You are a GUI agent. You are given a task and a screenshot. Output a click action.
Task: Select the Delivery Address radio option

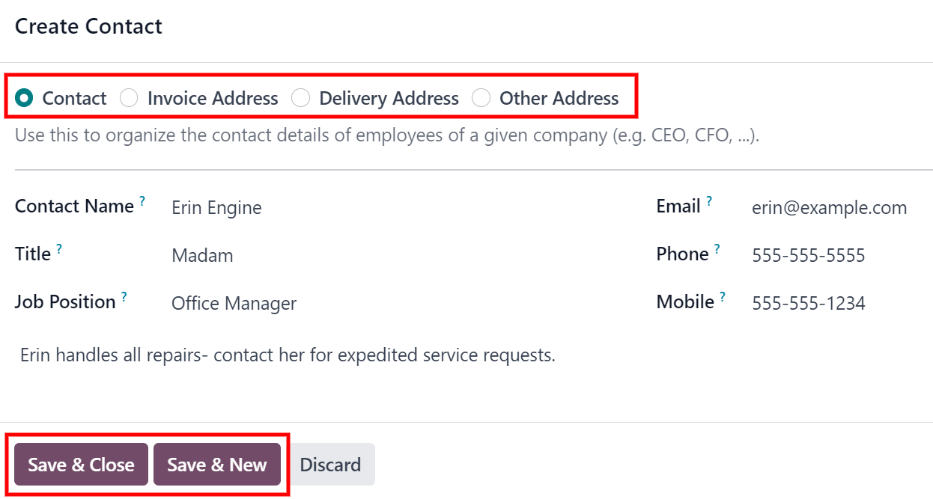[x=301, y=98]
